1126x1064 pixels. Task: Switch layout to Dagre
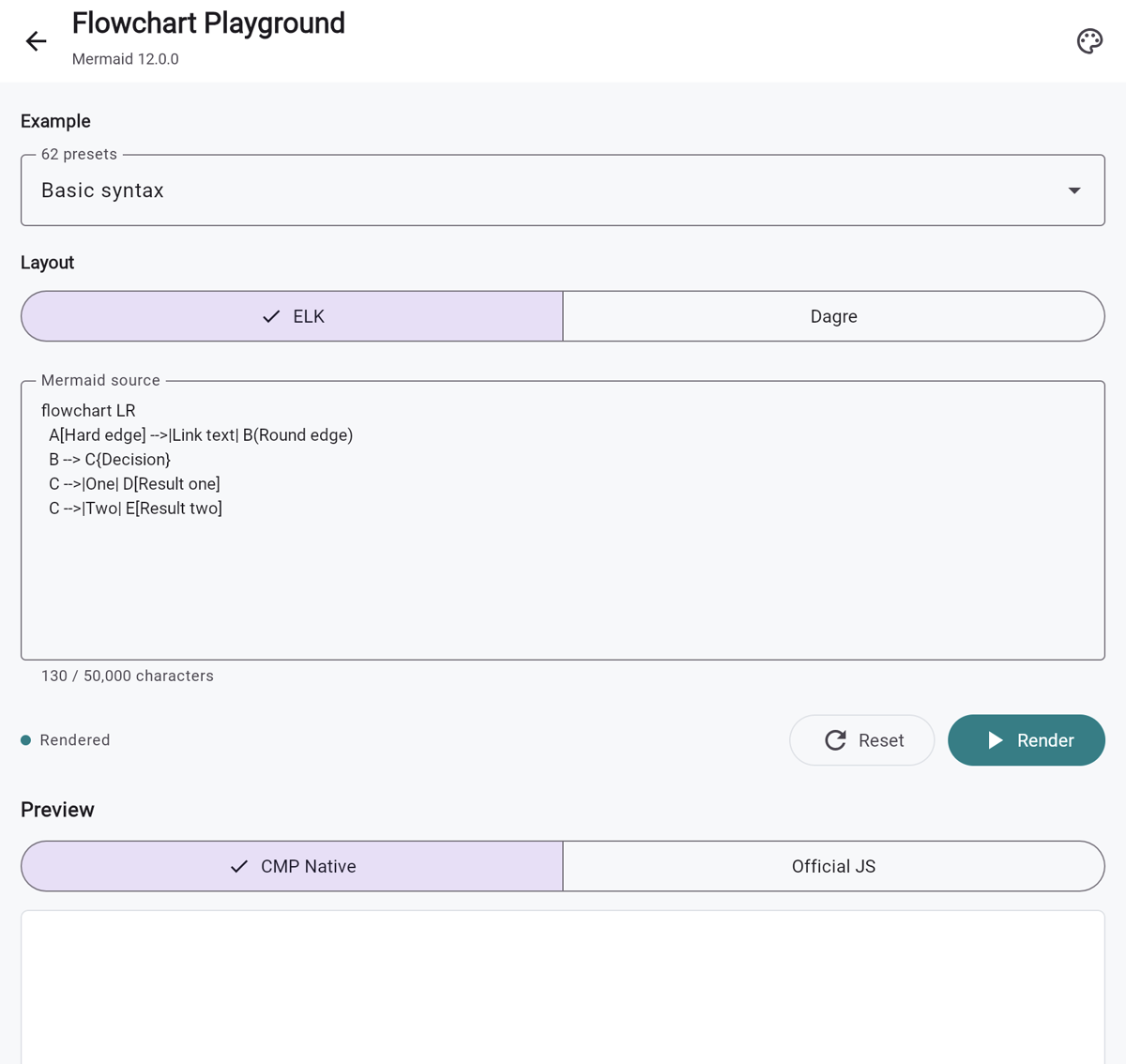(x=834, y=316)
